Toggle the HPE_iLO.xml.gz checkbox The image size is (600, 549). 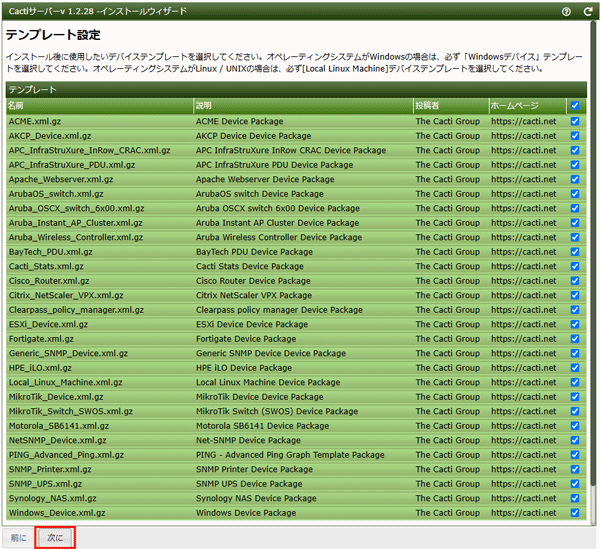pyautogui.click(x=575, y=368)
